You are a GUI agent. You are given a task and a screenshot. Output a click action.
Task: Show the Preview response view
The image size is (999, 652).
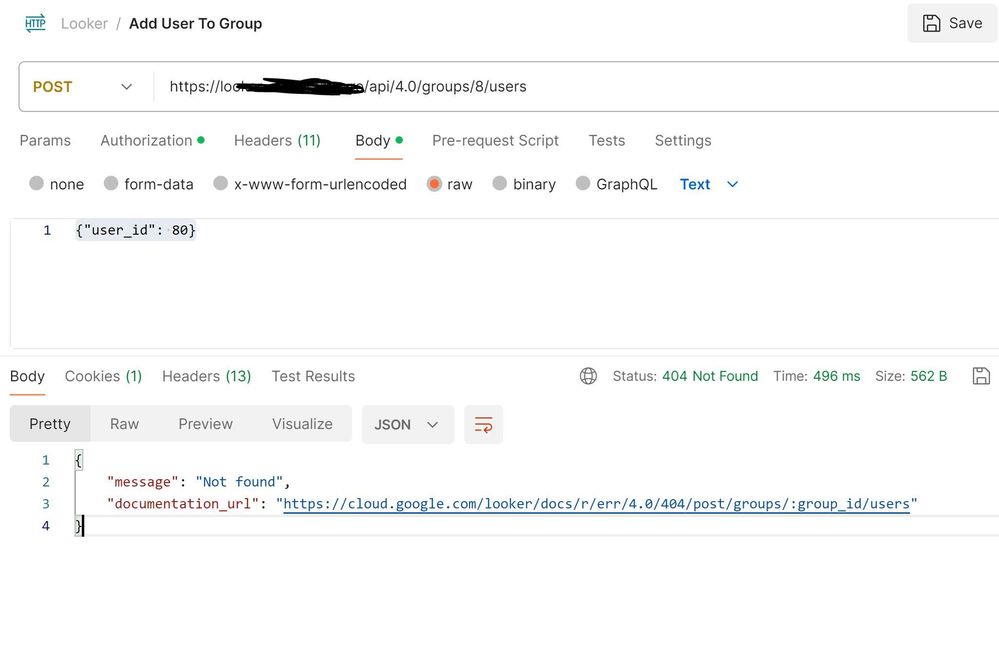click(205, 424)
